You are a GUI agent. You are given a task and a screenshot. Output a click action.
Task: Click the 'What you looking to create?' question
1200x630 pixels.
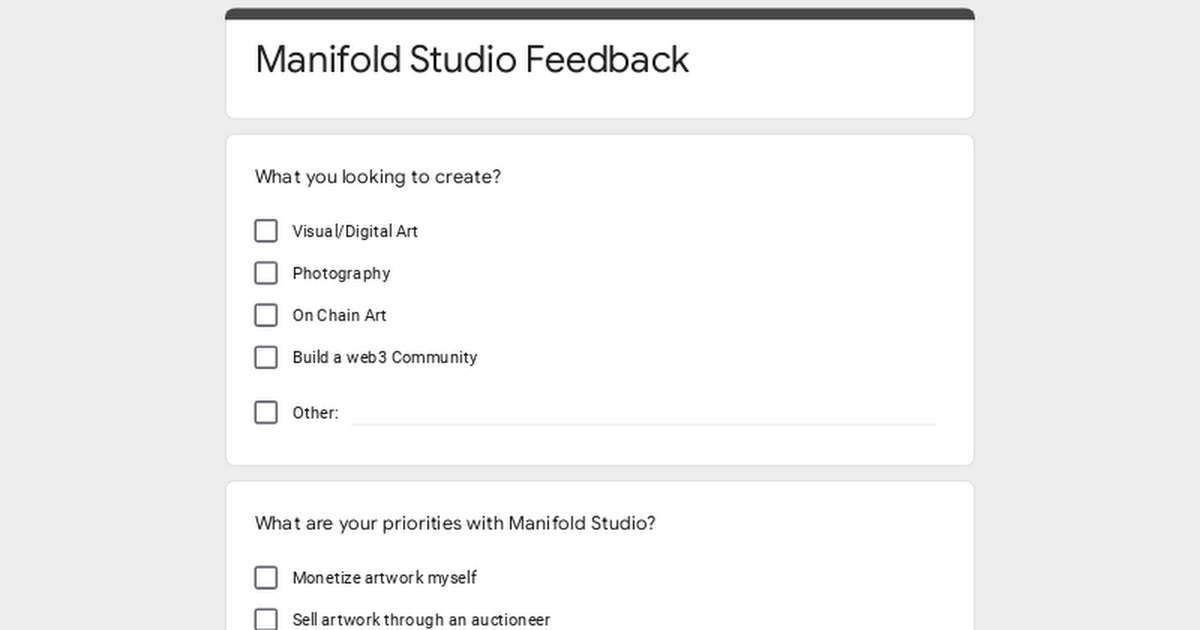[x=378, y=177]
